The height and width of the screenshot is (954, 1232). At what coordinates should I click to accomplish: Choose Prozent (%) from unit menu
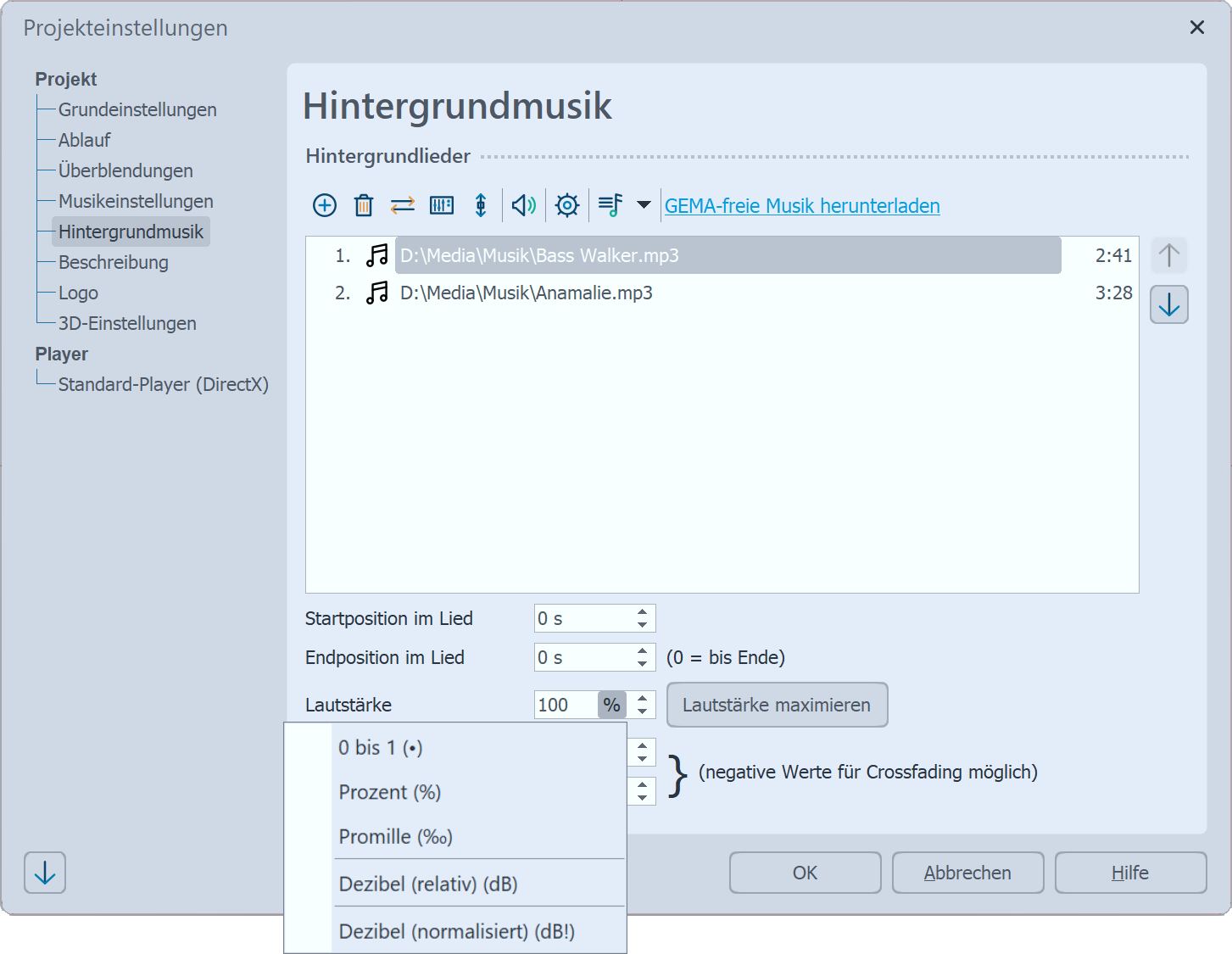tap(390, 792)
